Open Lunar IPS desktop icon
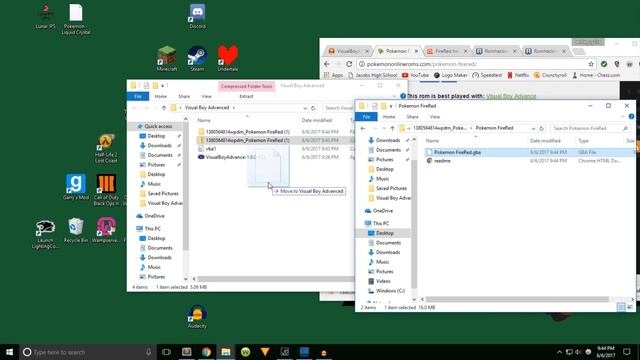Screen dimensions: 640x360 [45, 16]
